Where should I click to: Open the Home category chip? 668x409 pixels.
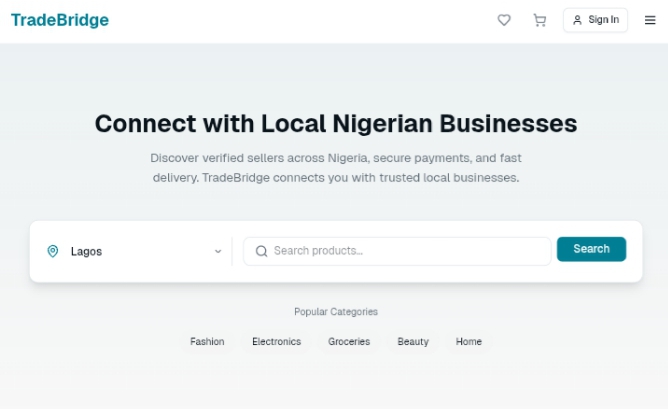(x=469, y=342)
